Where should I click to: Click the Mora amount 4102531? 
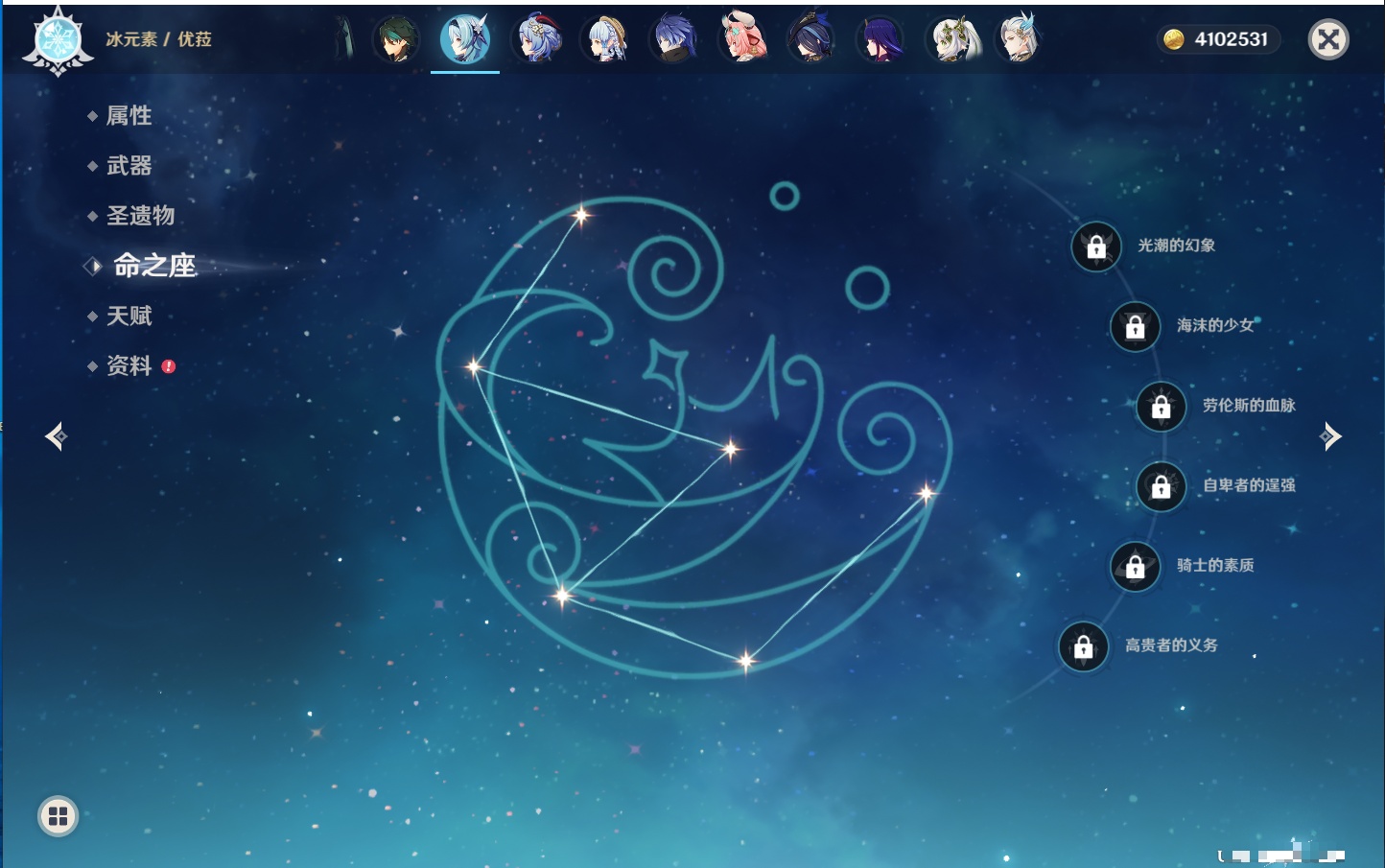1232,39
